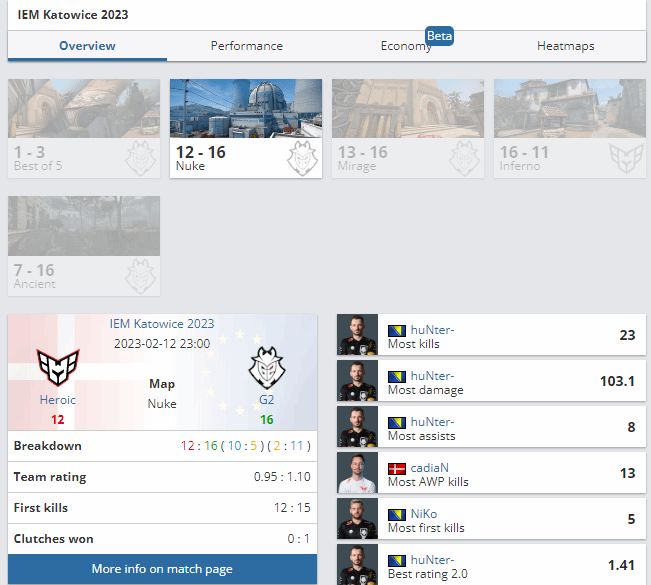Image resolution: width=651 pixels, height=585 pixels.
Task: Click Bosnia flag next to NiKo
Action: coord(397,515)
